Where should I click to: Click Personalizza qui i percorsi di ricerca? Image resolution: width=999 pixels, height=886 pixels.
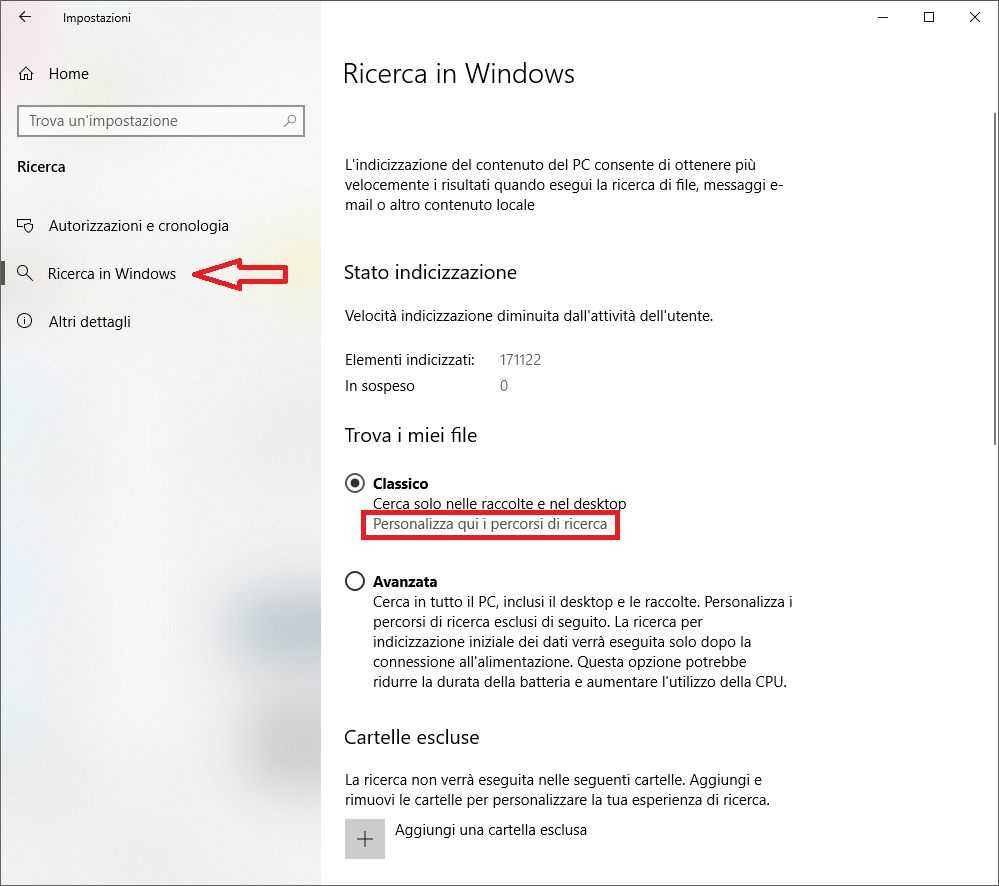490,524
